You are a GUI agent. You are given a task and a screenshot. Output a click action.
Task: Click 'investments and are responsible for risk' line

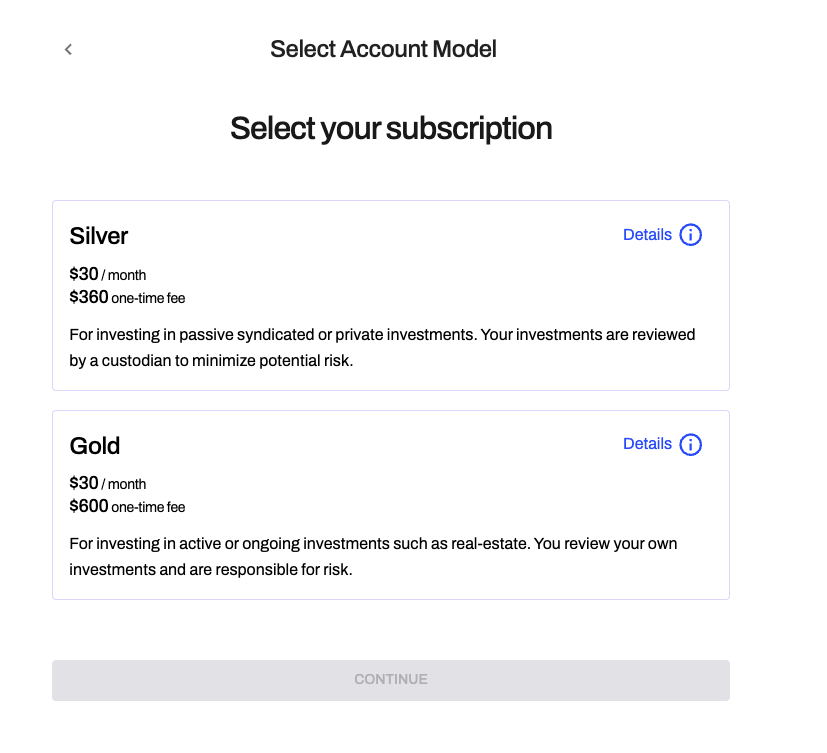click(211, 570)
